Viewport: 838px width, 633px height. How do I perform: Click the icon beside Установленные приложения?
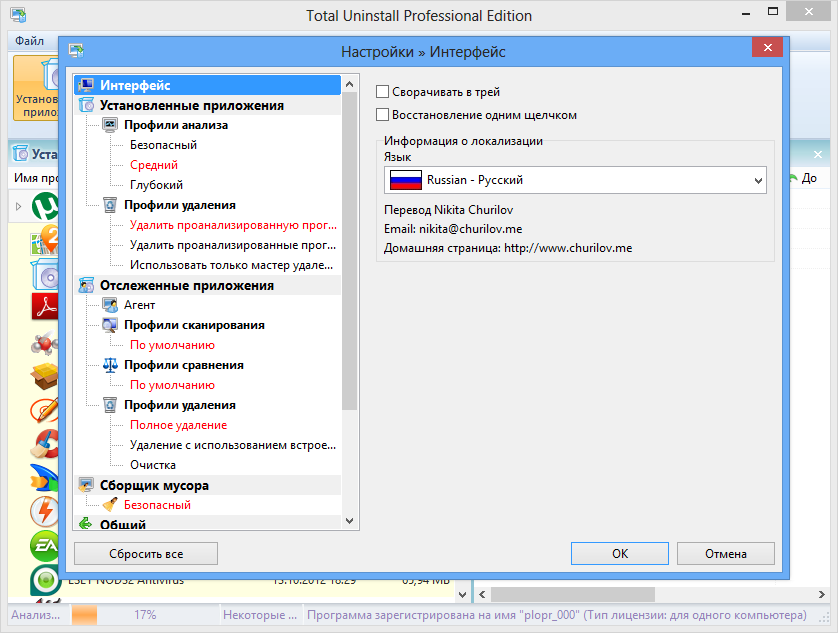[86, 105]
